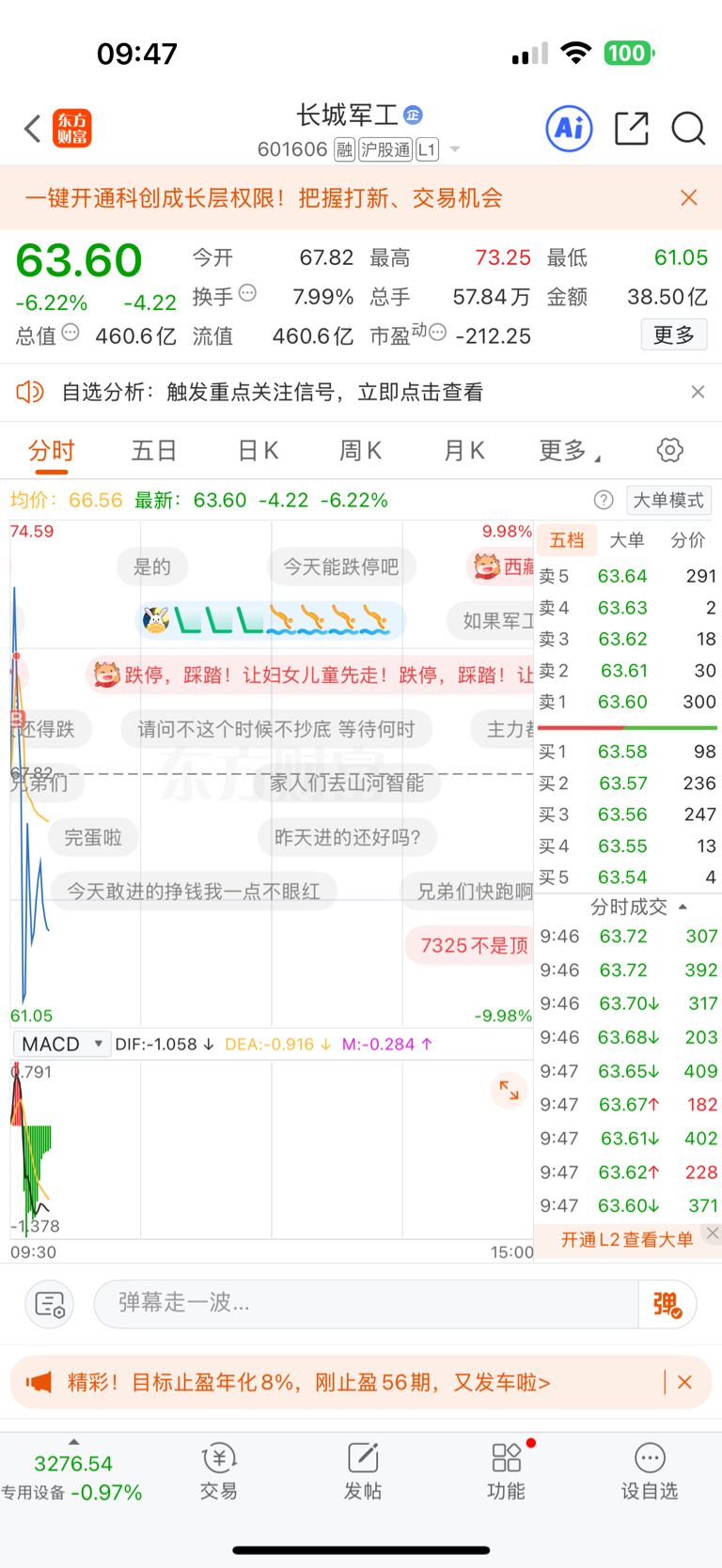Open 发帖 in bottom bar
722x1568 pixels.
[x=362, y=1471]
